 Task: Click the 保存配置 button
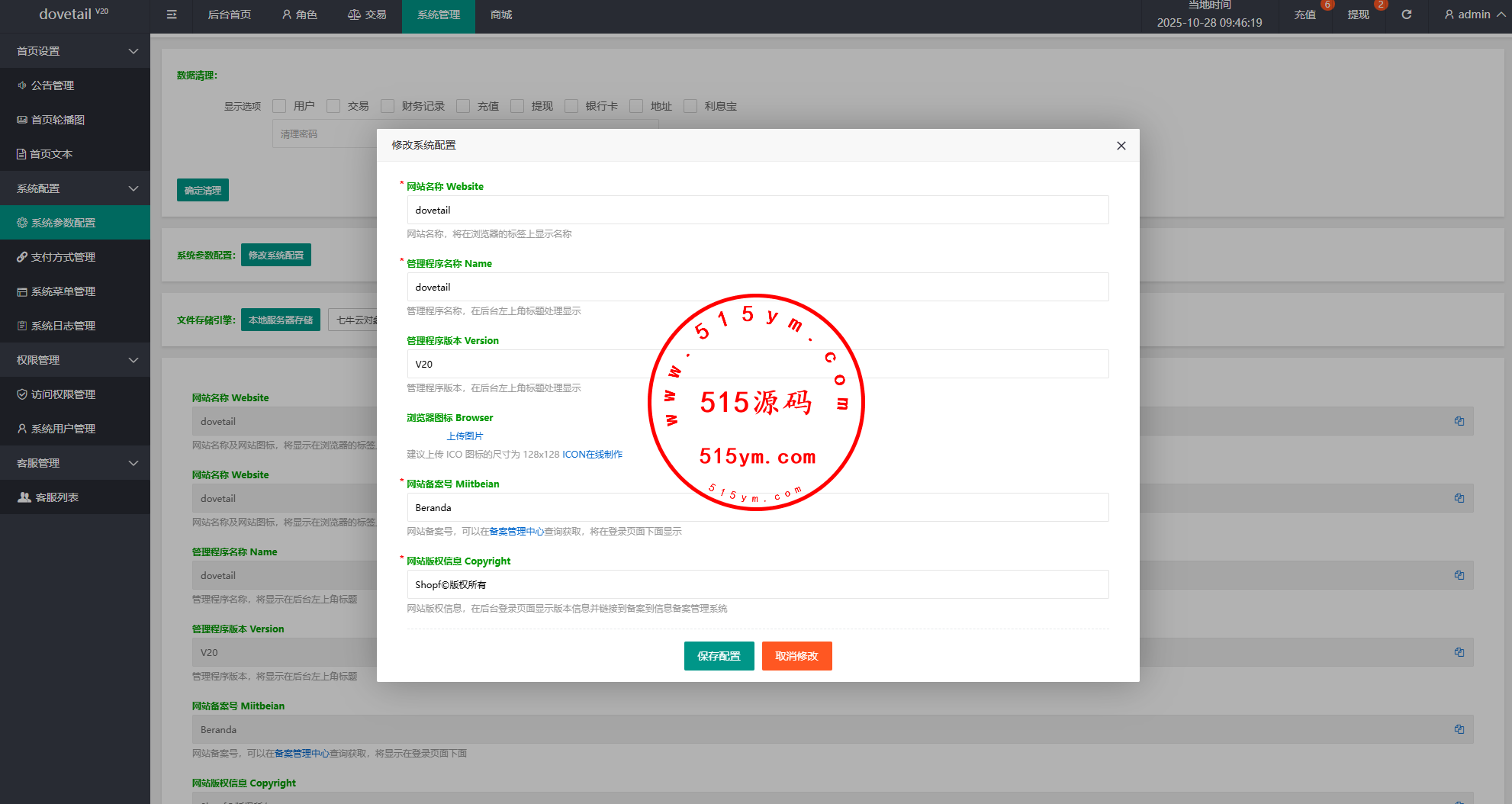click(x=719, y=656)
